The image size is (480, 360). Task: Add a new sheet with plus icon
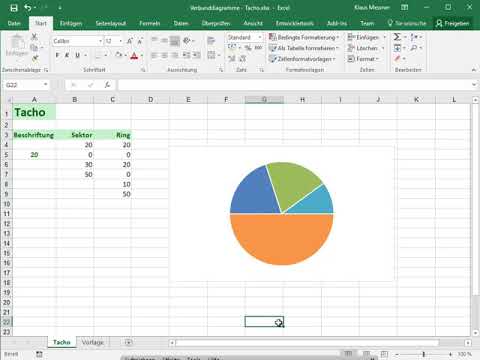[x=128, y=342]
